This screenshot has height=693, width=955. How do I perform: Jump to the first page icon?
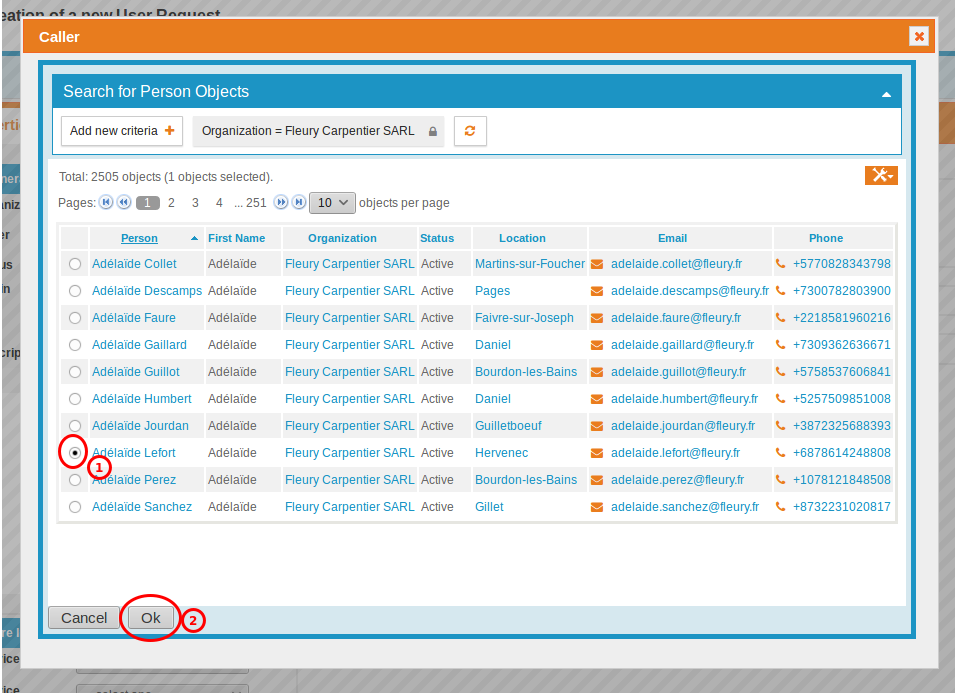(x=106, y=202)
